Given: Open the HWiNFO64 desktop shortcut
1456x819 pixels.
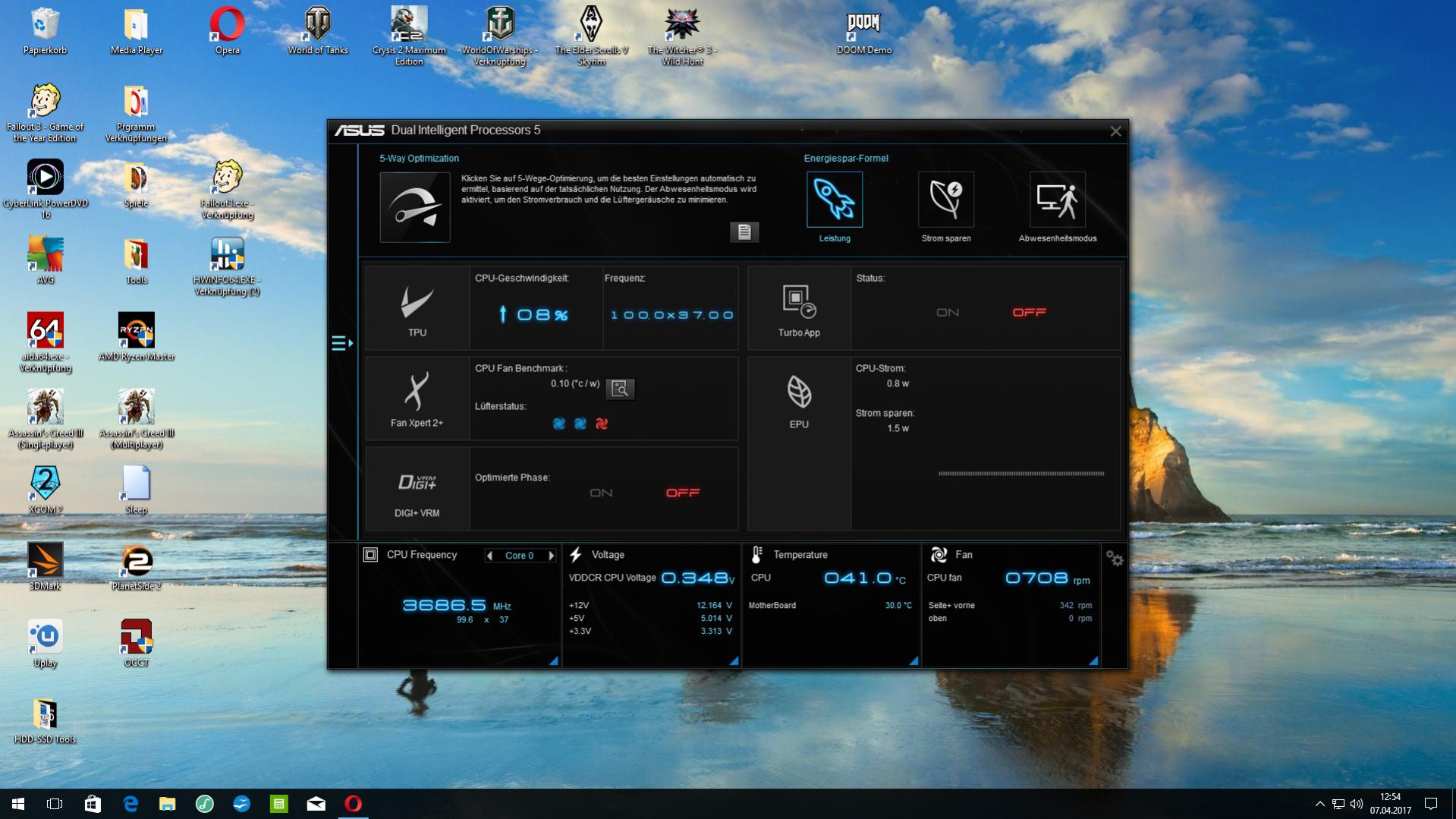Looking at the screenshot, I should 227,266.
